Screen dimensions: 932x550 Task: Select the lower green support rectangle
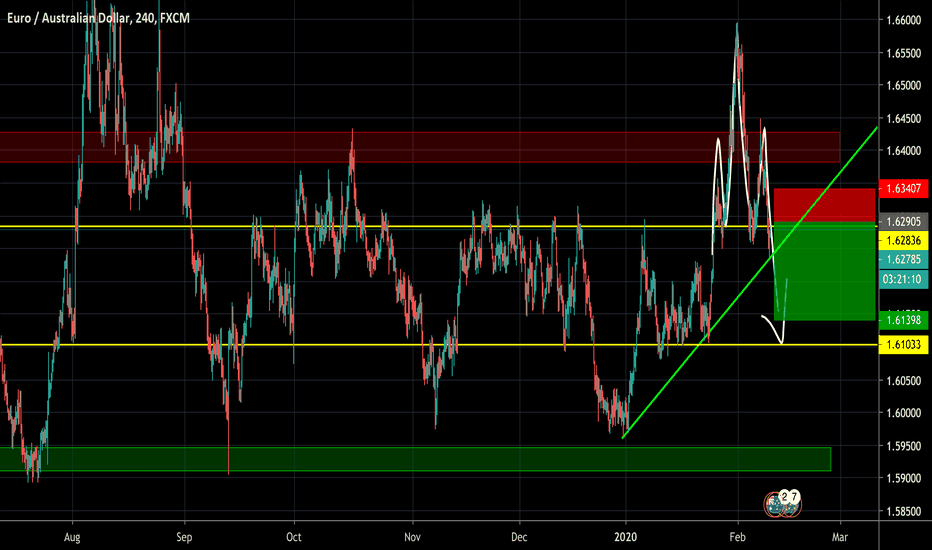pos(415,459)
